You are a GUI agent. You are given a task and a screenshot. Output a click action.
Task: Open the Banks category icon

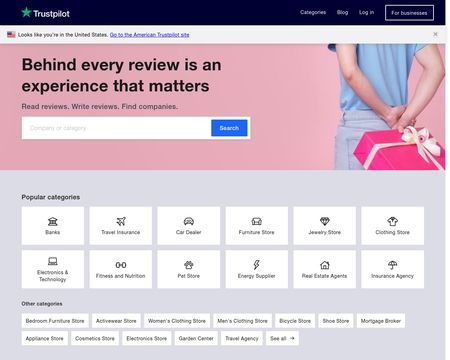pos(53,221)
